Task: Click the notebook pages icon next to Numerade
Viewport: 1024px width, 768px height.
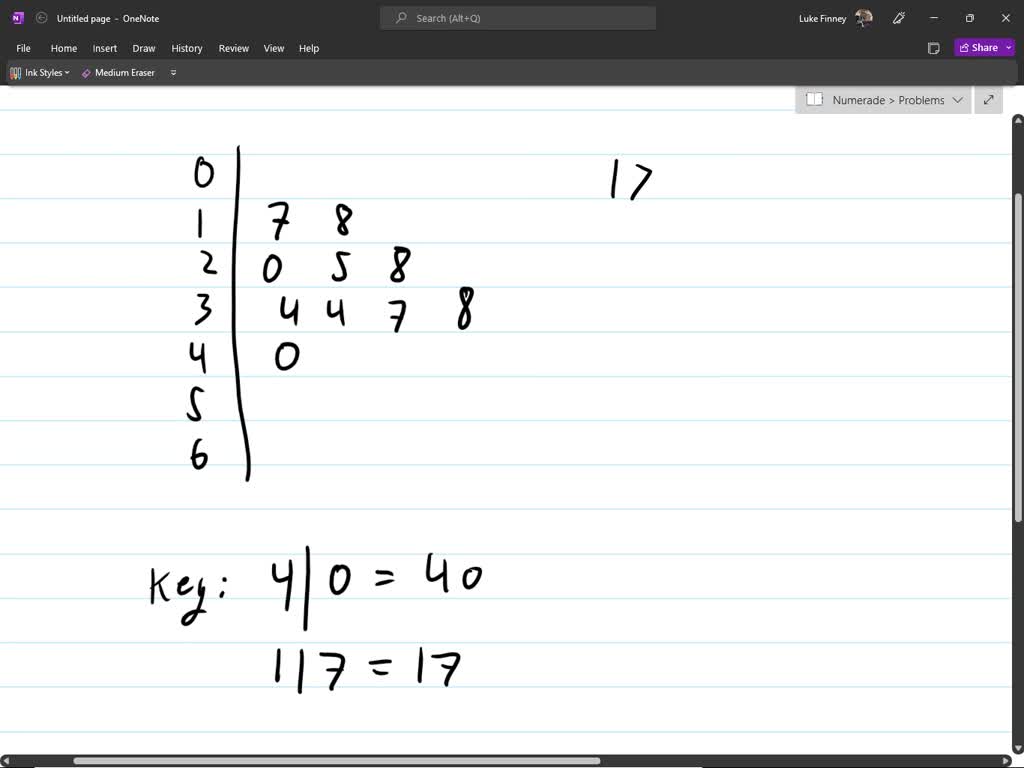Action: click(x=814, y=99)
